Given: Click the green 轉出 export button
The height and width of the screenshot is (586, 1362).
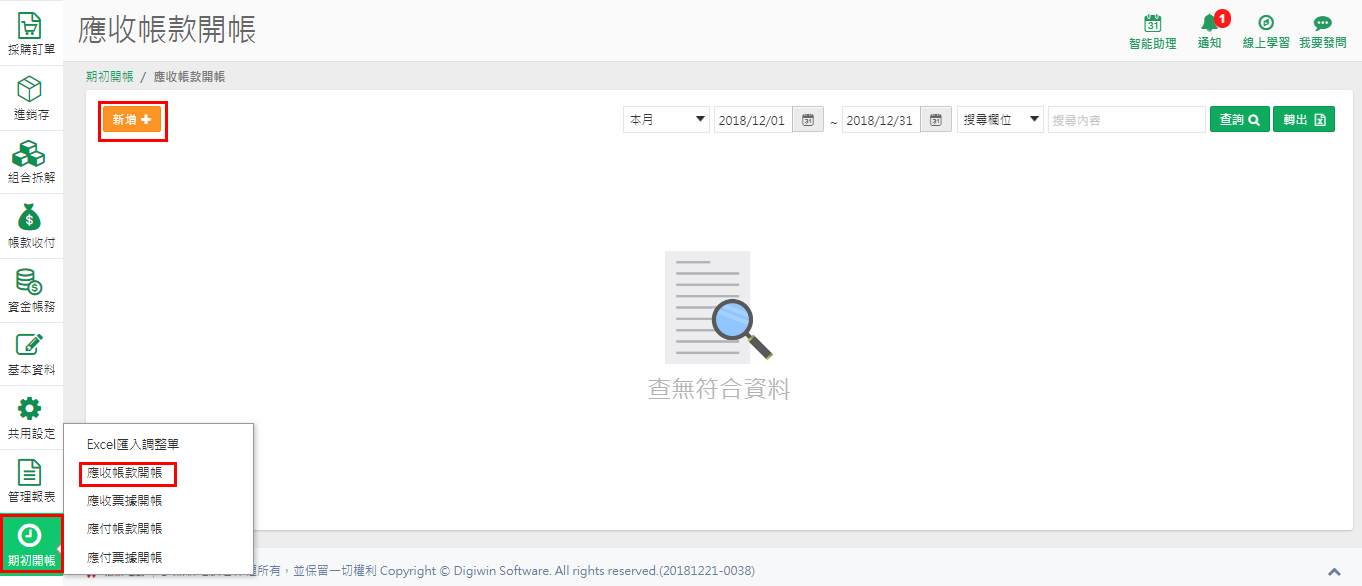Looking at the screenshot, I should pyautogui.click(x=1304, y=120).
